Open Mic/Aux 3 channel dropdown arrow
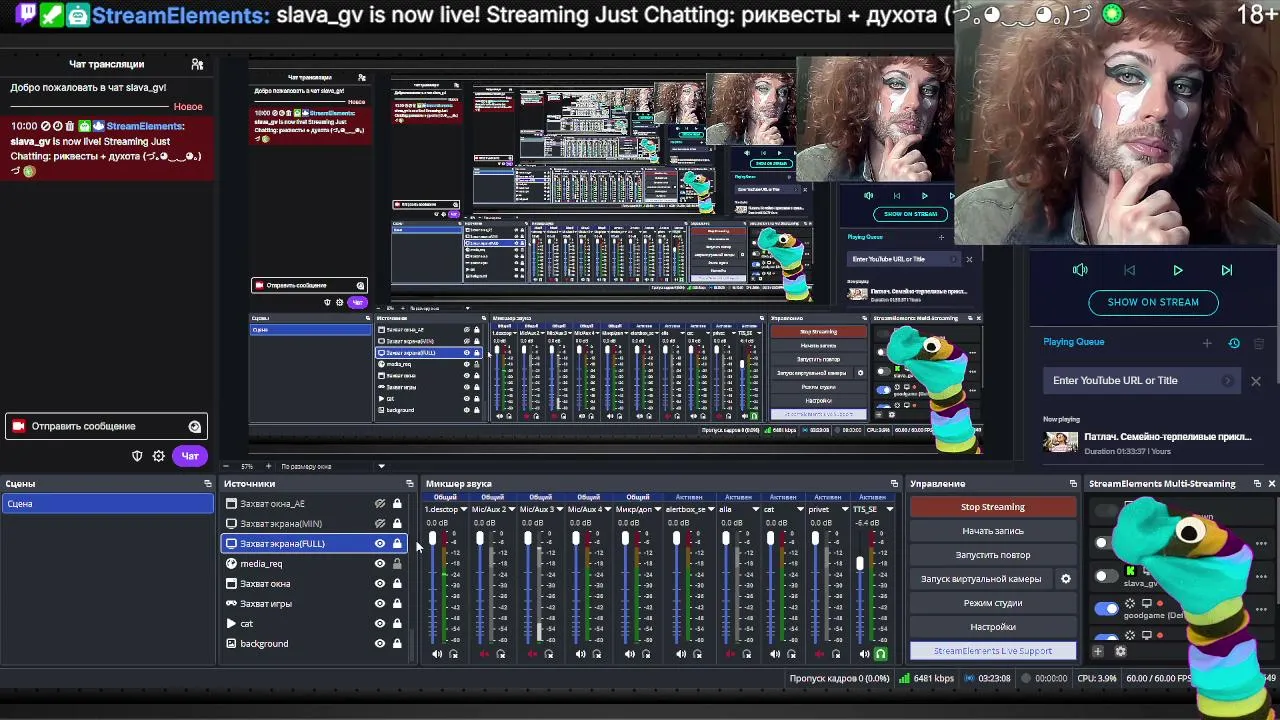The width and height of the screenshot is (1280, 720). [560, 510]
